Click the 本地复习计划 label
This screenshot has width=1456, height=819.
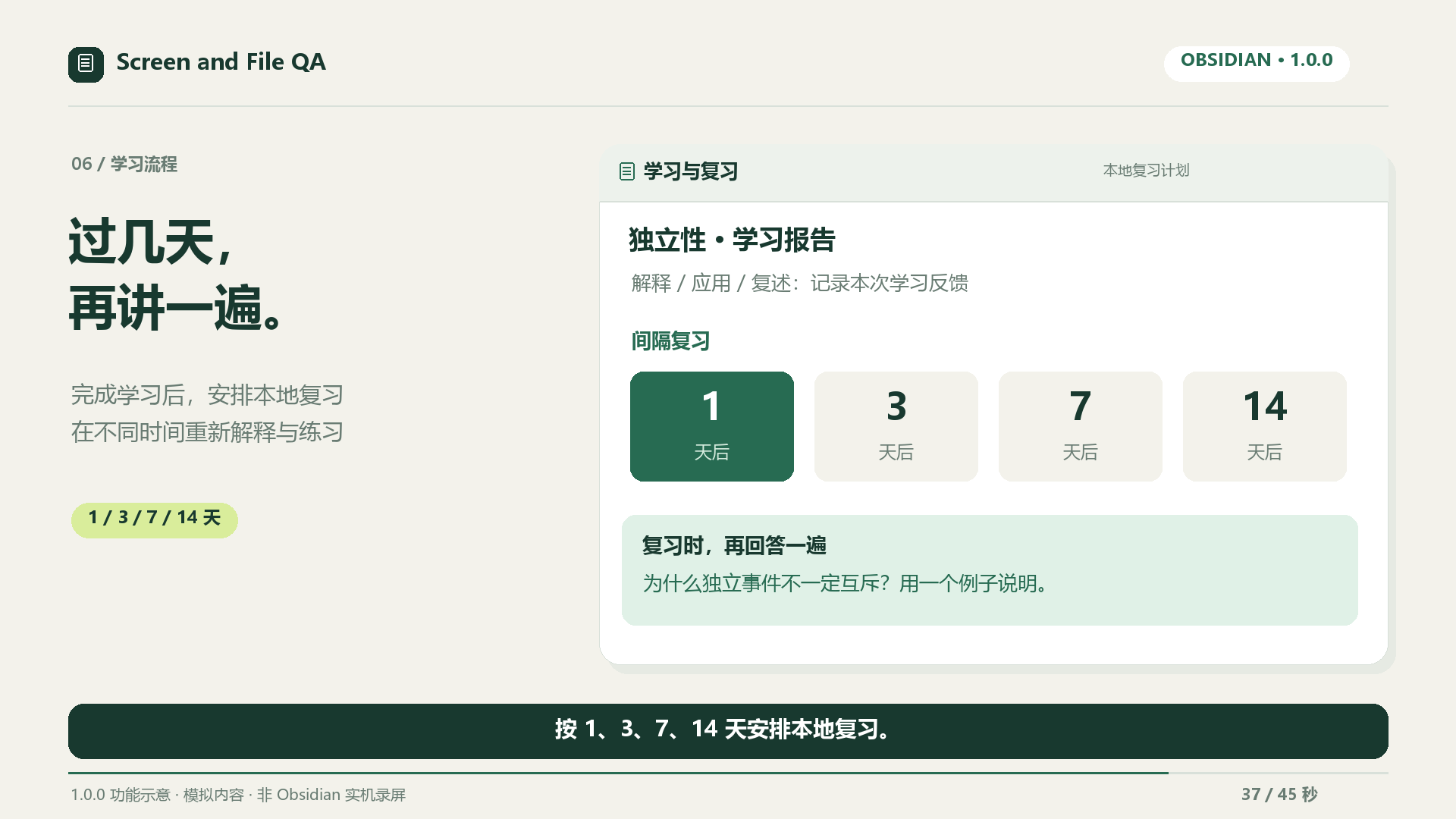[1146, 171]
